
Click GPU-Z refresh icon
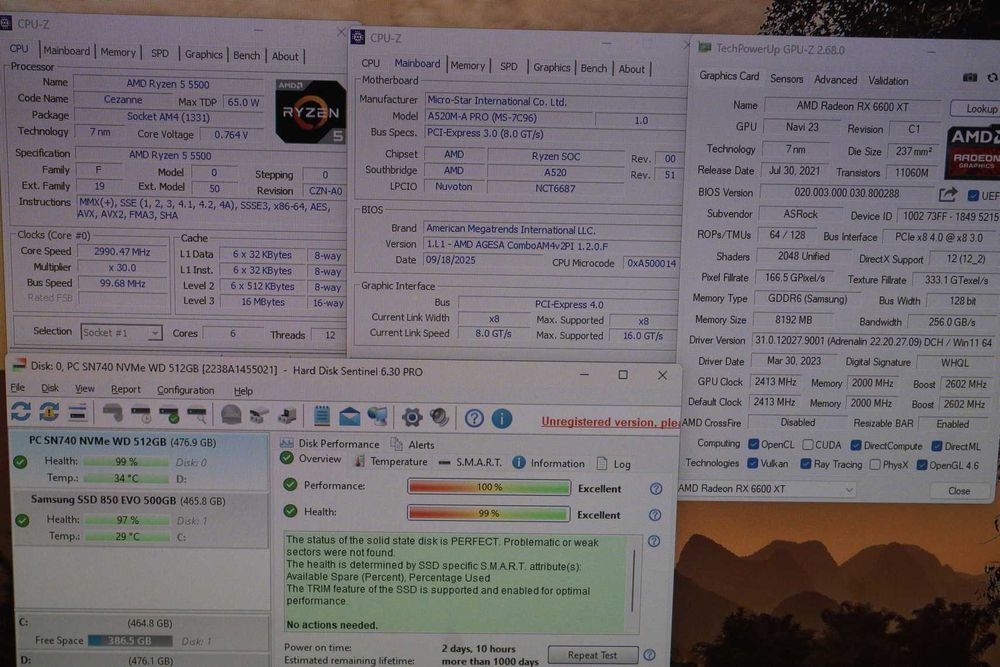point(992,78)
